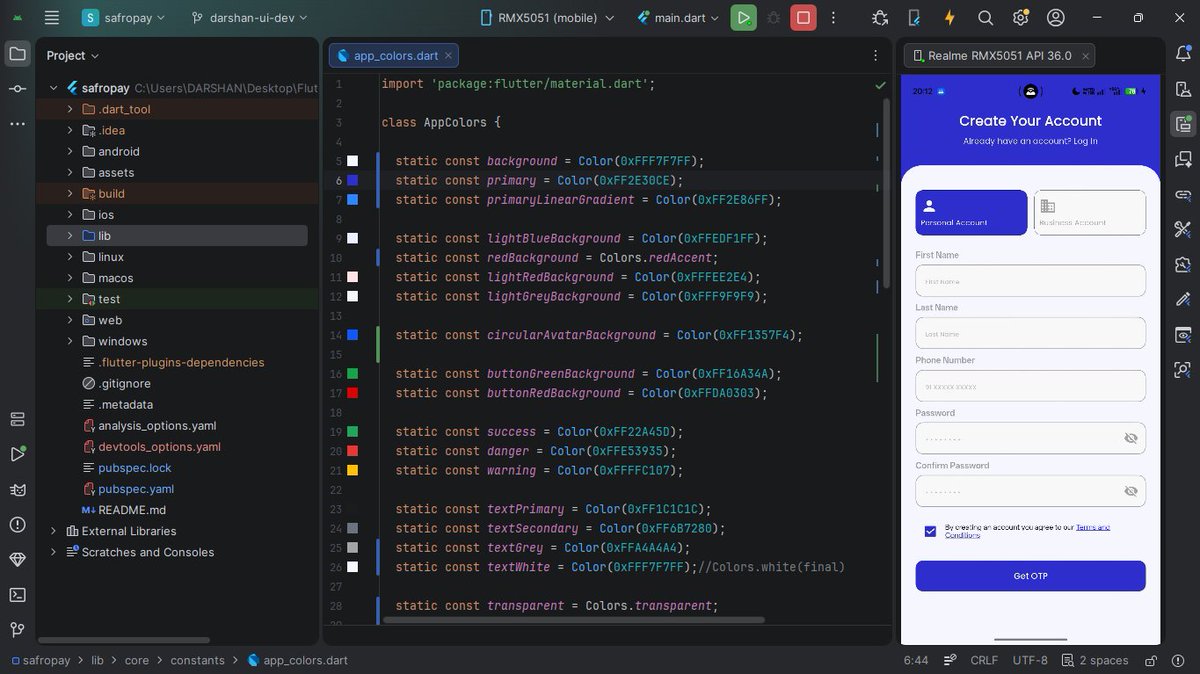This screenshot has height=674, width=1200.
Task: Open the Flutter Inspector scan icon in right sidebar
Action: (x=1184, y=369)
